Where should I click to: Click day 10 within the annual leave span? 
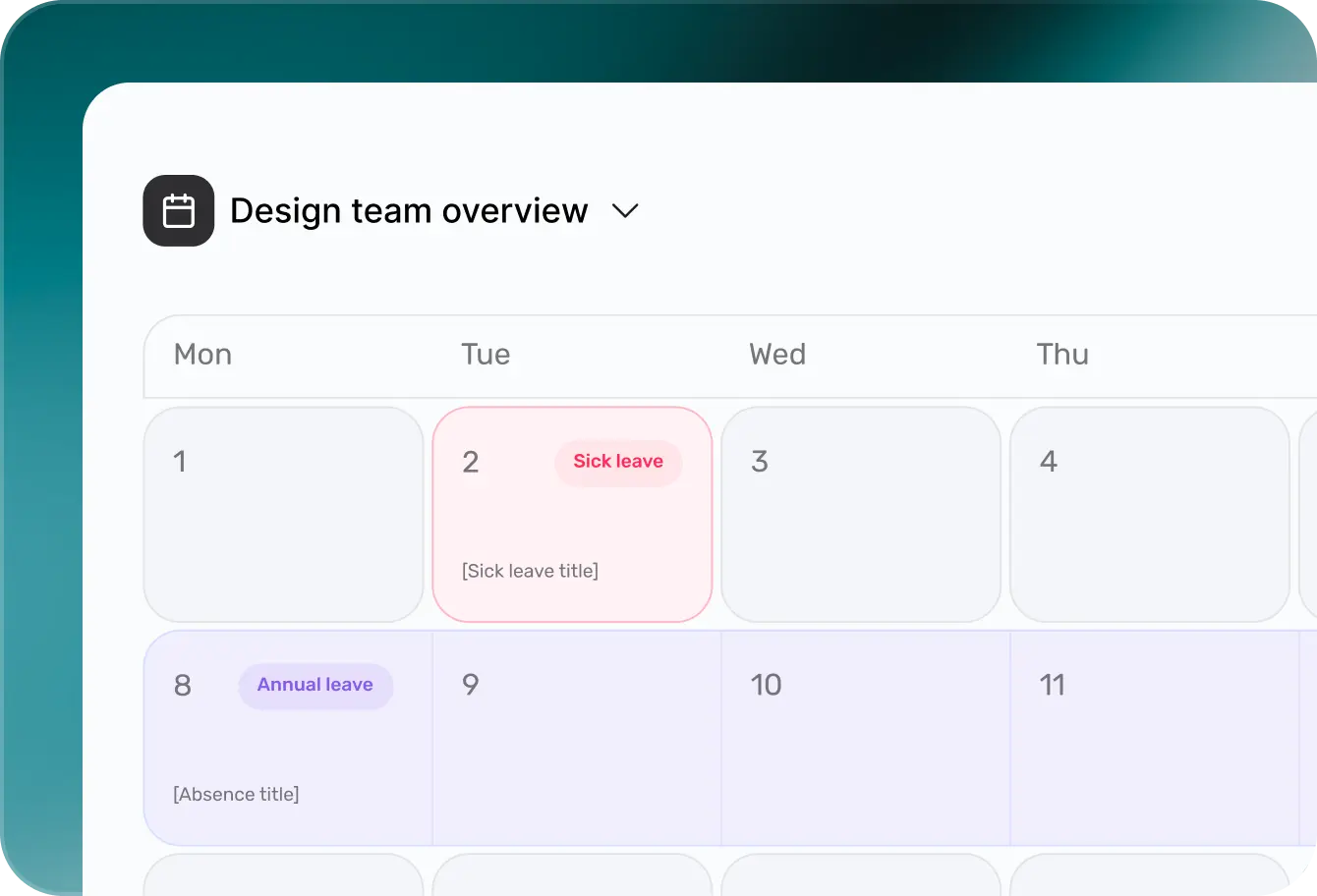(x=865, y=738)
